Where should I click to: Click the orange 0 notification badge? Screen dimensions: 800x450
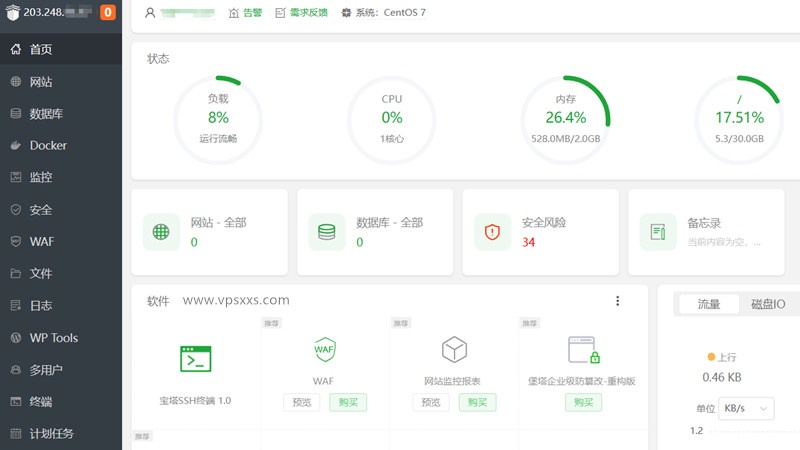coord(108,12)
